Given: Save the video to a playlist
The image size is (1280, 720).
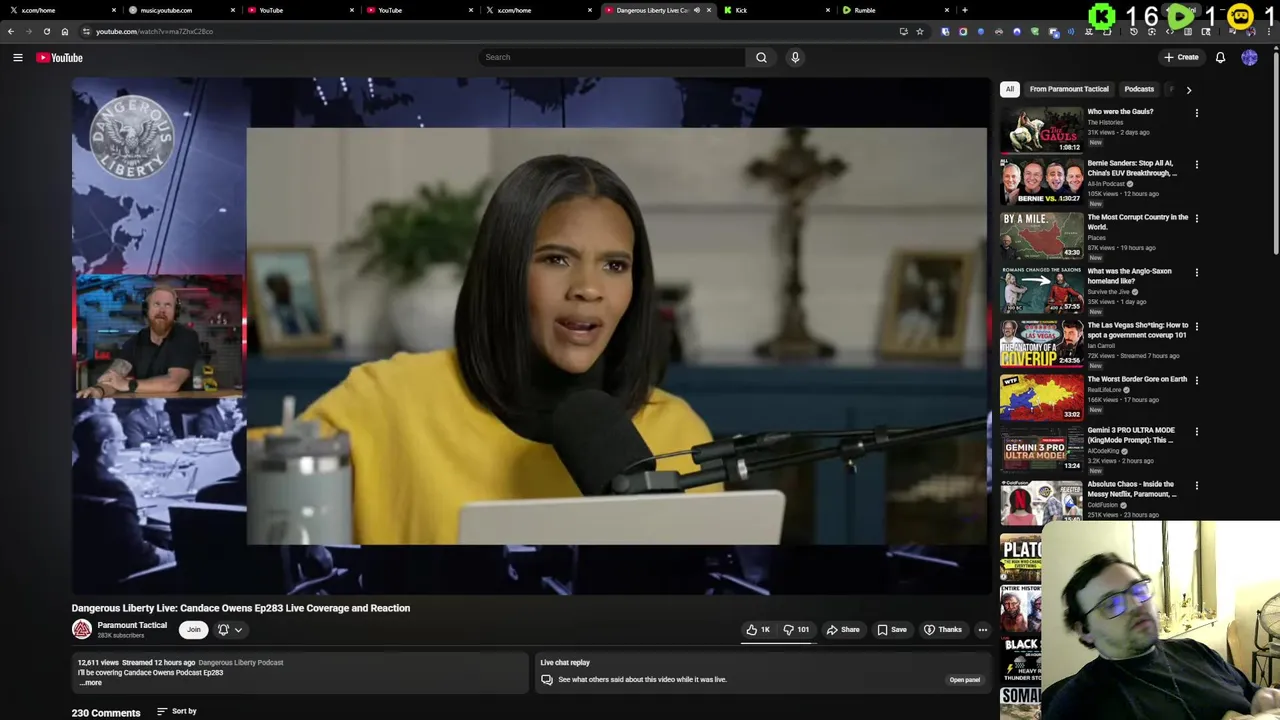Looking at the screenshot, I should 892,629.
